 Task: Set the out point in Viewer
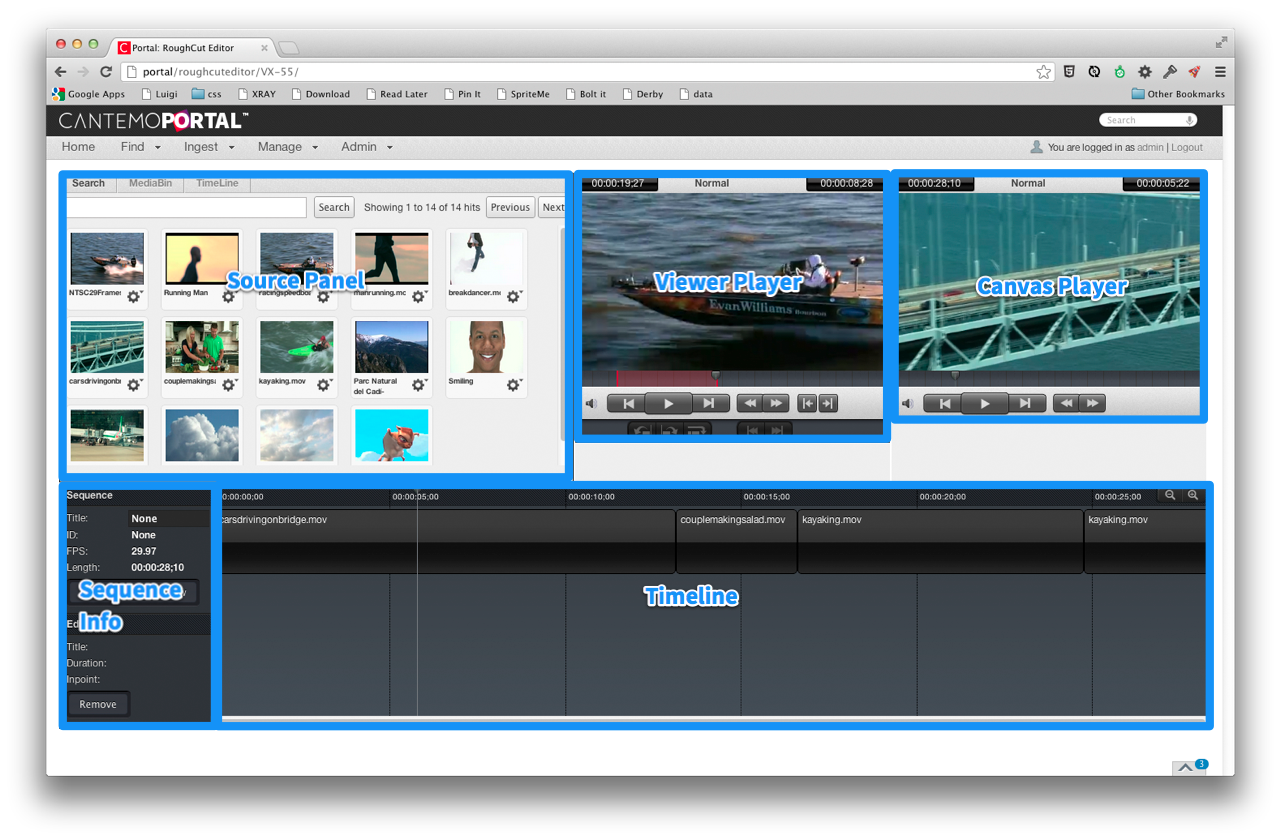point(828,403)
